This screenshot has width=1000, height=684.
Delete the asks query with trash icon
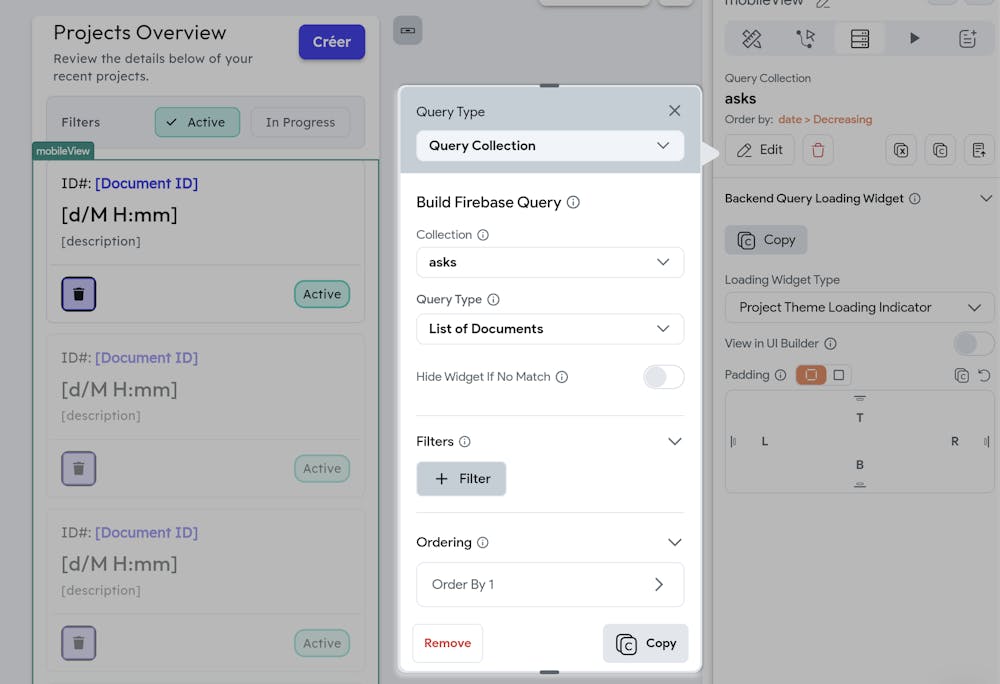pos(818,150)
